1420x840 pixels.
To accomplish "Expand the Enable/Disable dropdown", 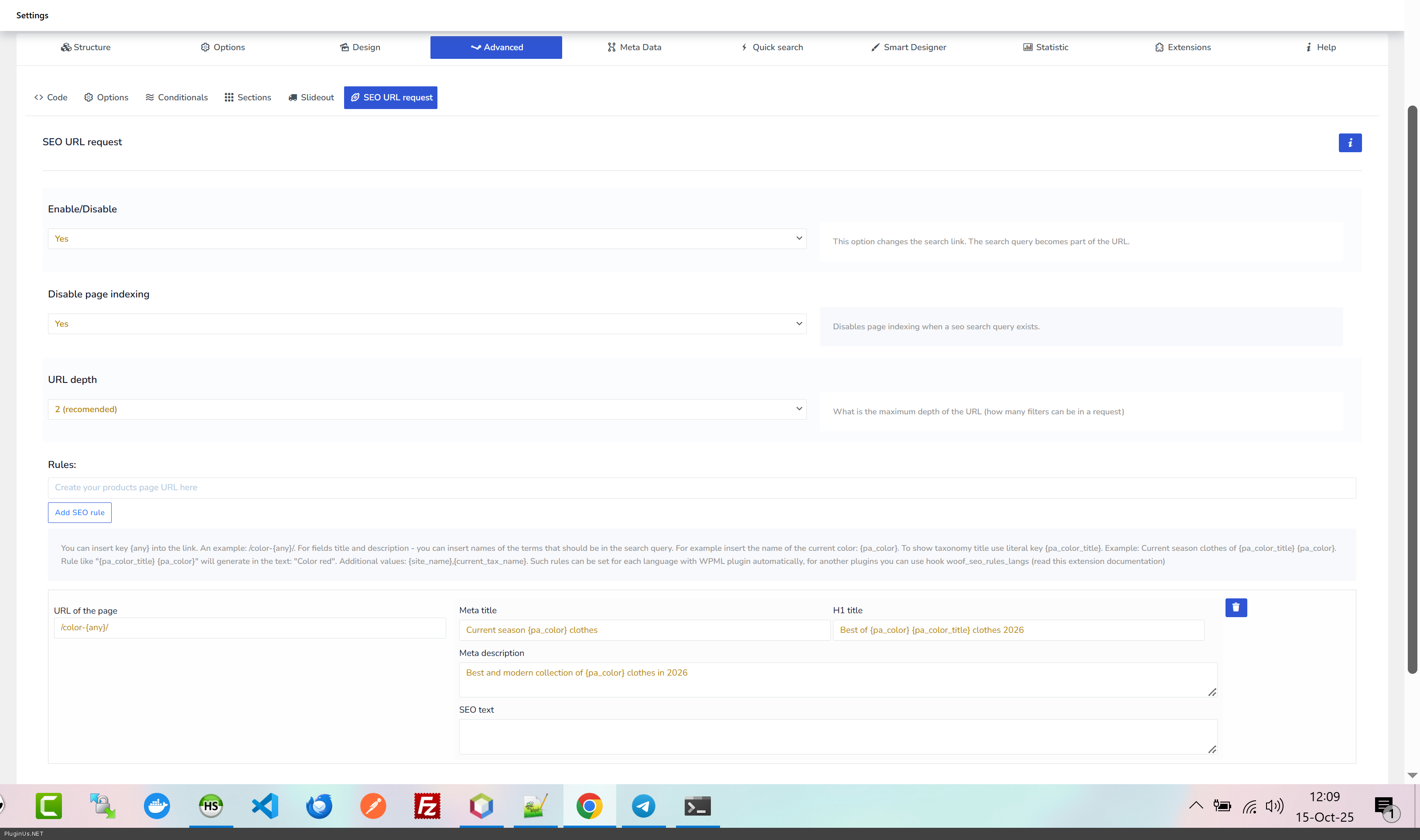I will pos(427,239).
